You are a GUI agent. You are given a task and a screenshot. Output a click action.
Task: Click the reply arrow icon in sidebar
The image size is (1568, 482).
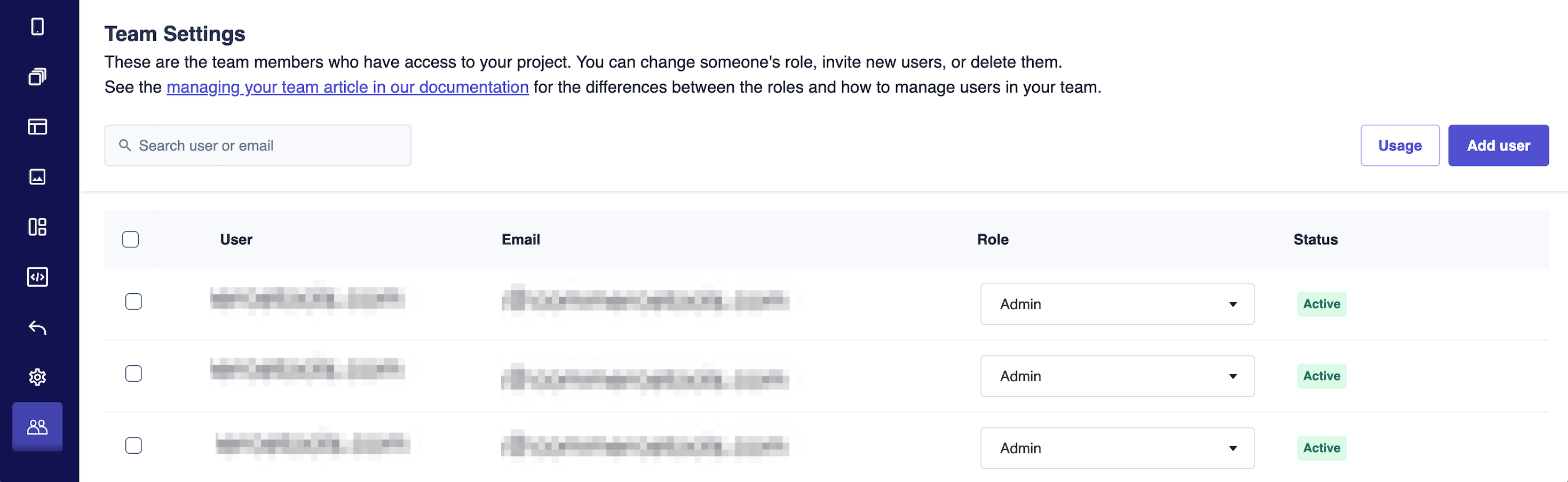point(37,327)
